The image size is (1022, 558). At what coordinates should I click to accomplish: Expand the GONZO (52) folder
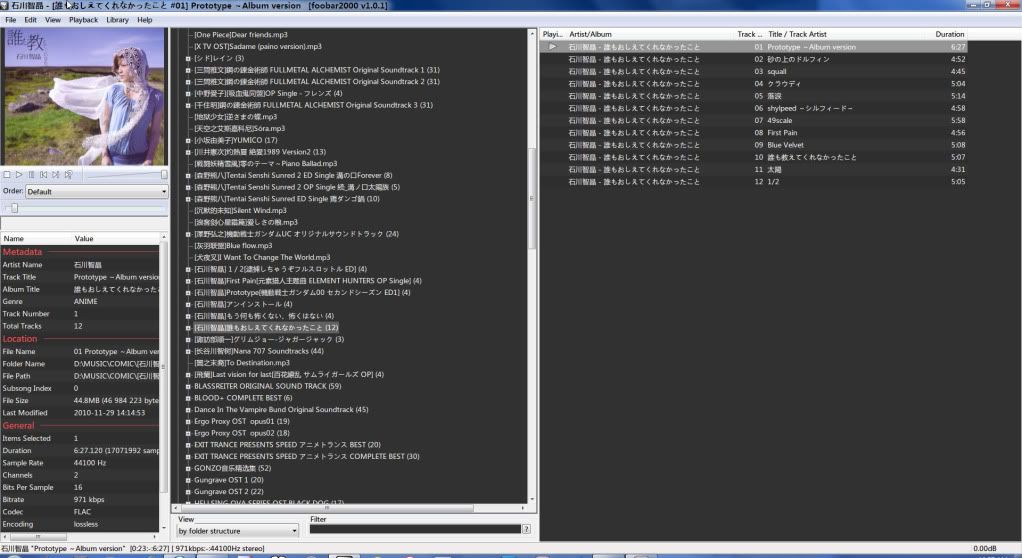coord(188,468)
